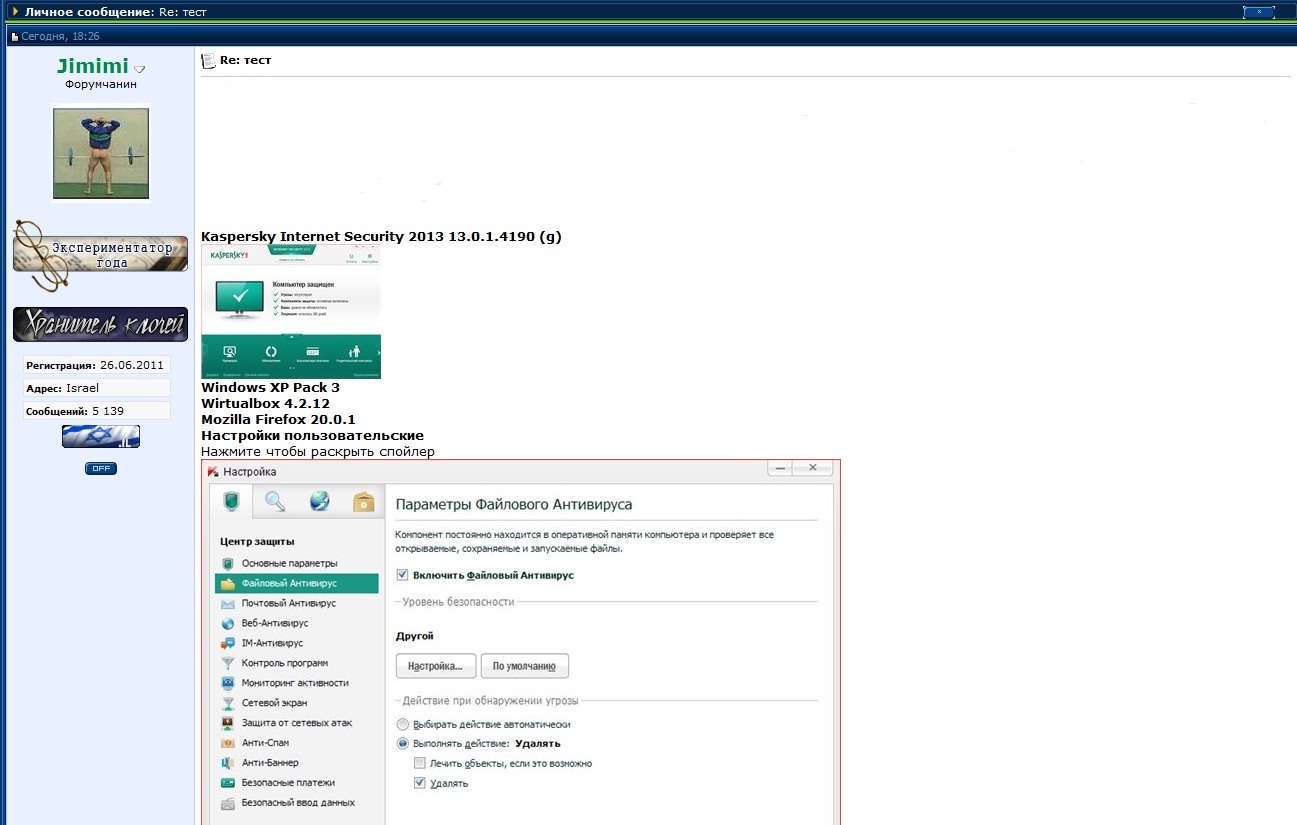The height and width of the screenshot is (825, 1297).
Task: Toggle the Включить Файловый Антивирус checkbox
Action: point(402,576)
